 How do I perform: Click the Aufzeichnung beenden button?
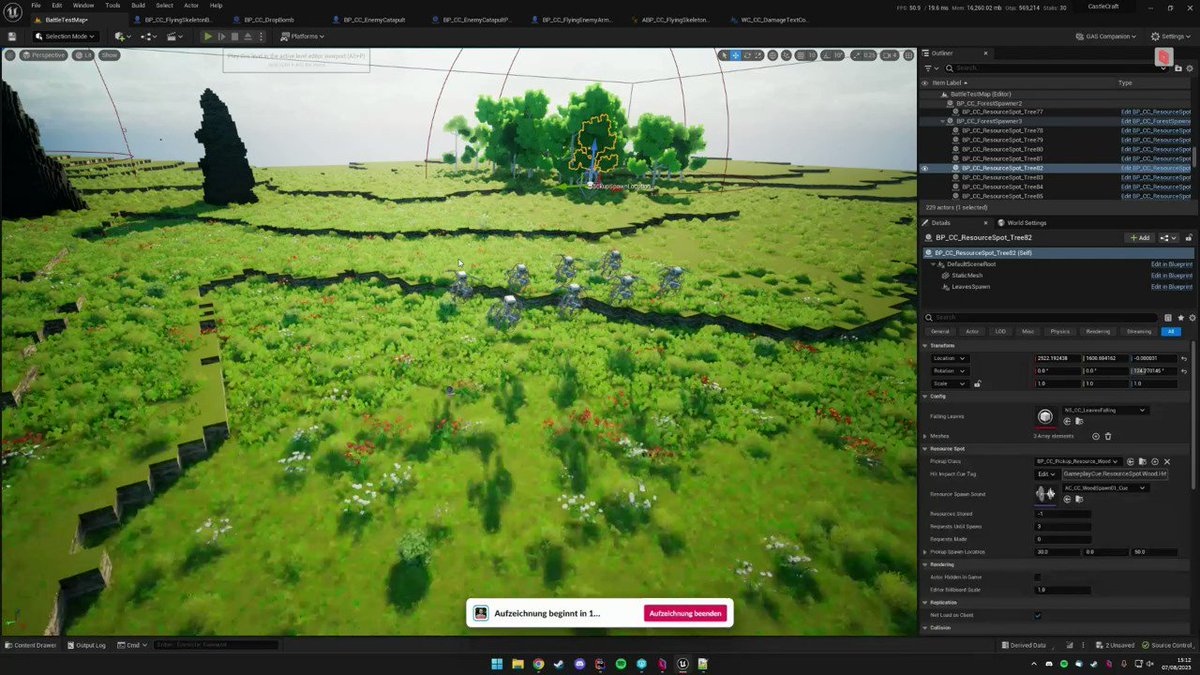(686, 613)
